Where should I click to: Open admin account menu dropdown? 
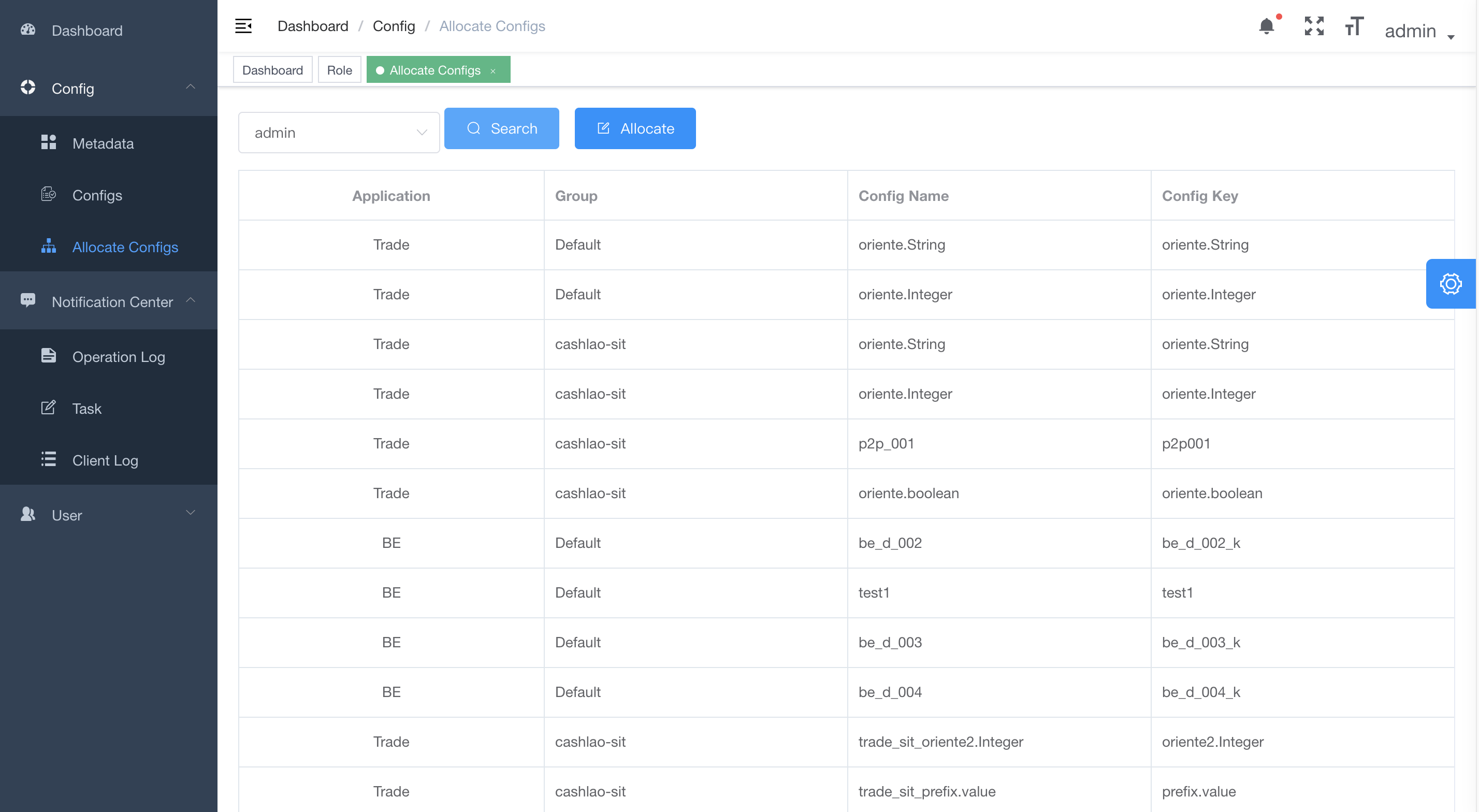1418,31
